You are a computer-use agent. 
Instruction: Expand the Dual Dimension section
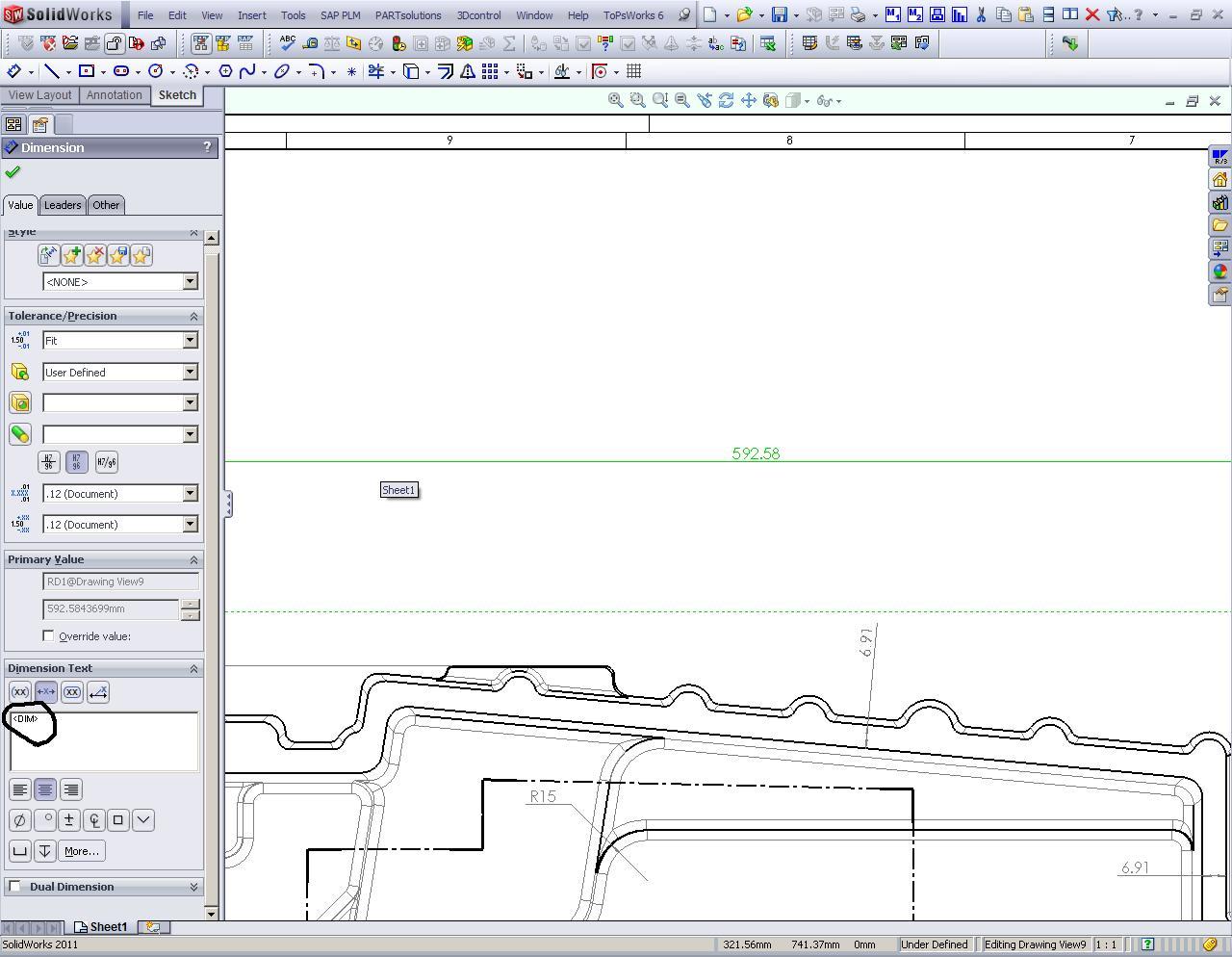click(x=193, y=887)
